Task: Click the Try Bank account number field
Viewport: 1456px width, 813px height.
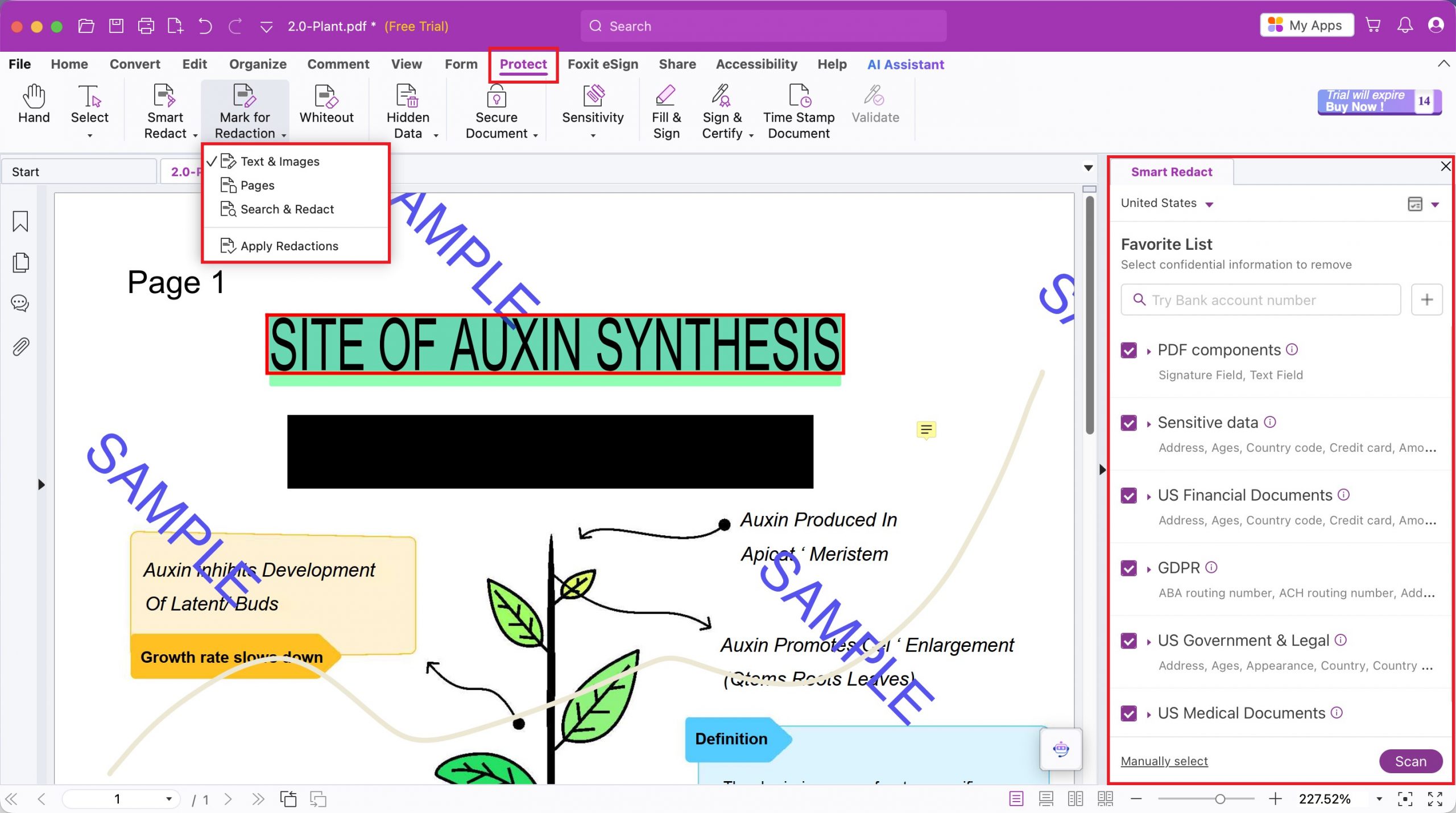Action: click(x=1261, y=300)
